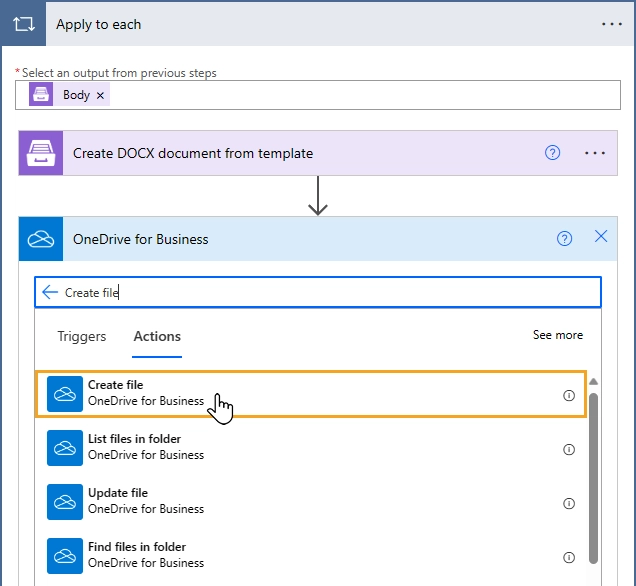Click the Body dynamic content token
This screenshot has height=586, width=636.
point(69,94)
